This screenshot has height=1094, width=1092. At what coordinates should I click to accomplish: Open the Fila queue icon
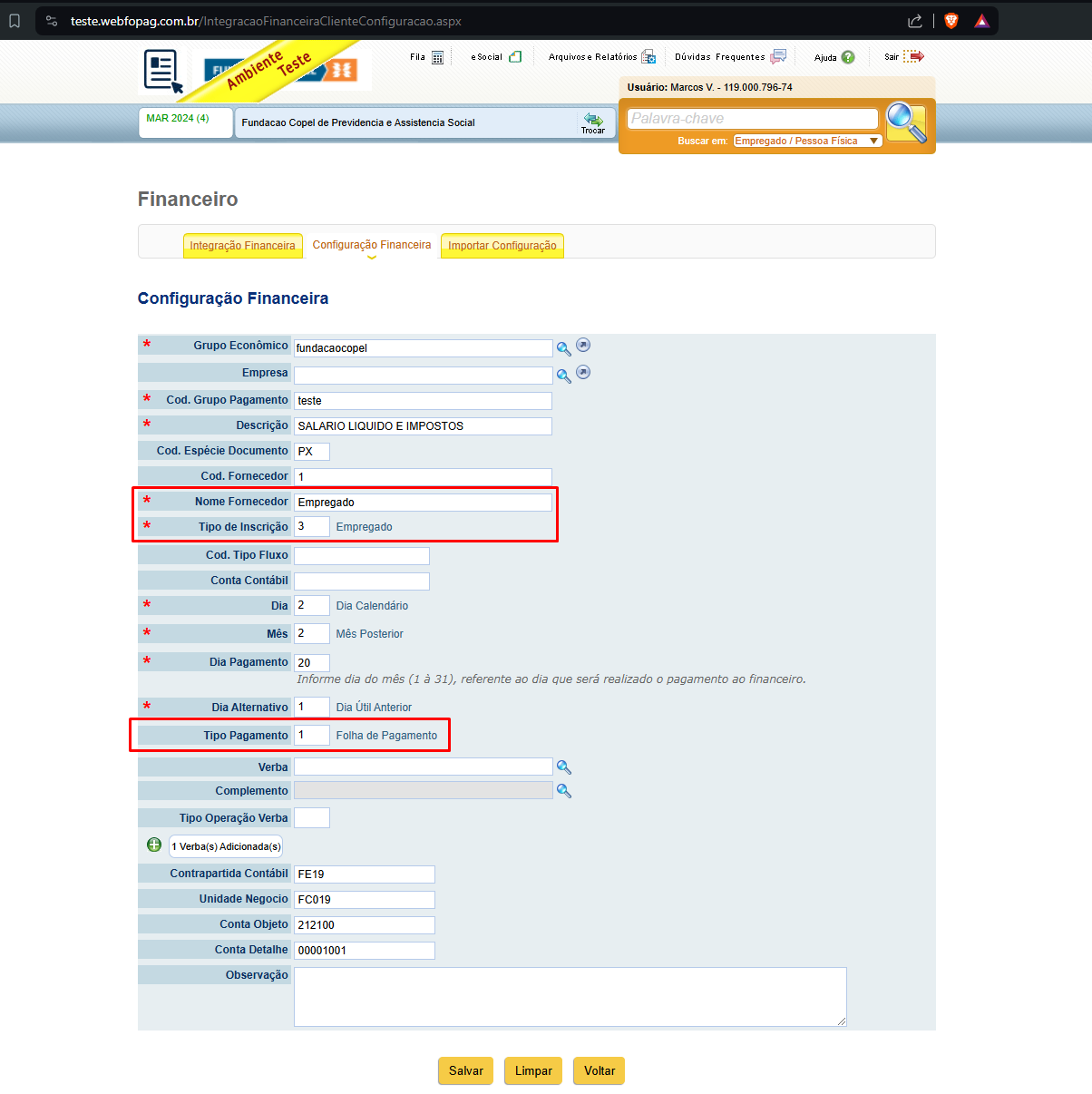[x=437, y=57]
